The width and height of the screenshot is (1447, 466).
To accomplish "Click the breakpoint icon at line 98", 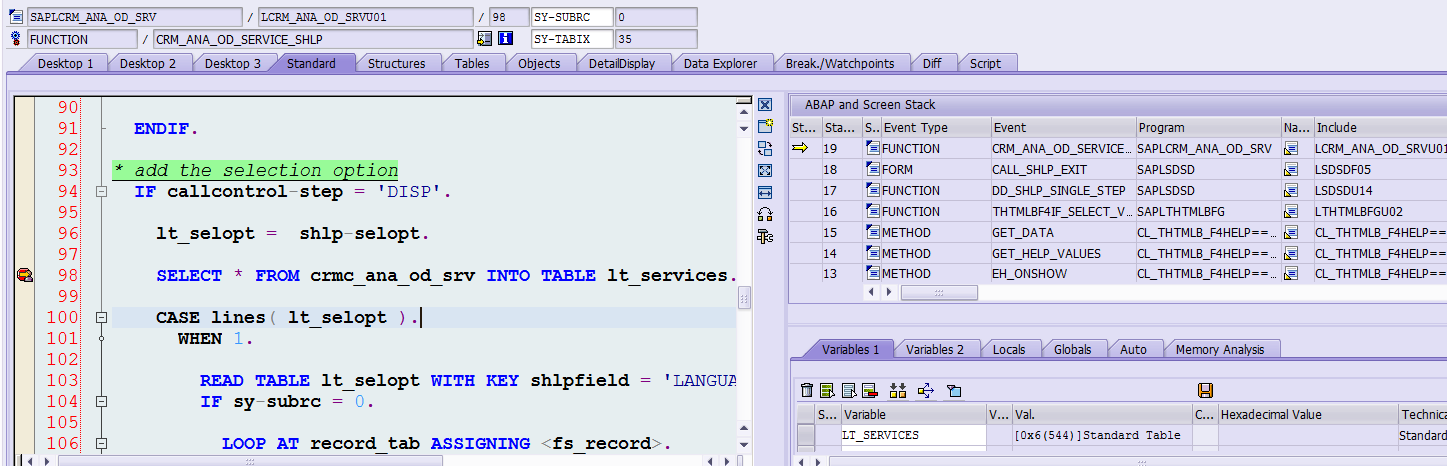I will [24, 275].
